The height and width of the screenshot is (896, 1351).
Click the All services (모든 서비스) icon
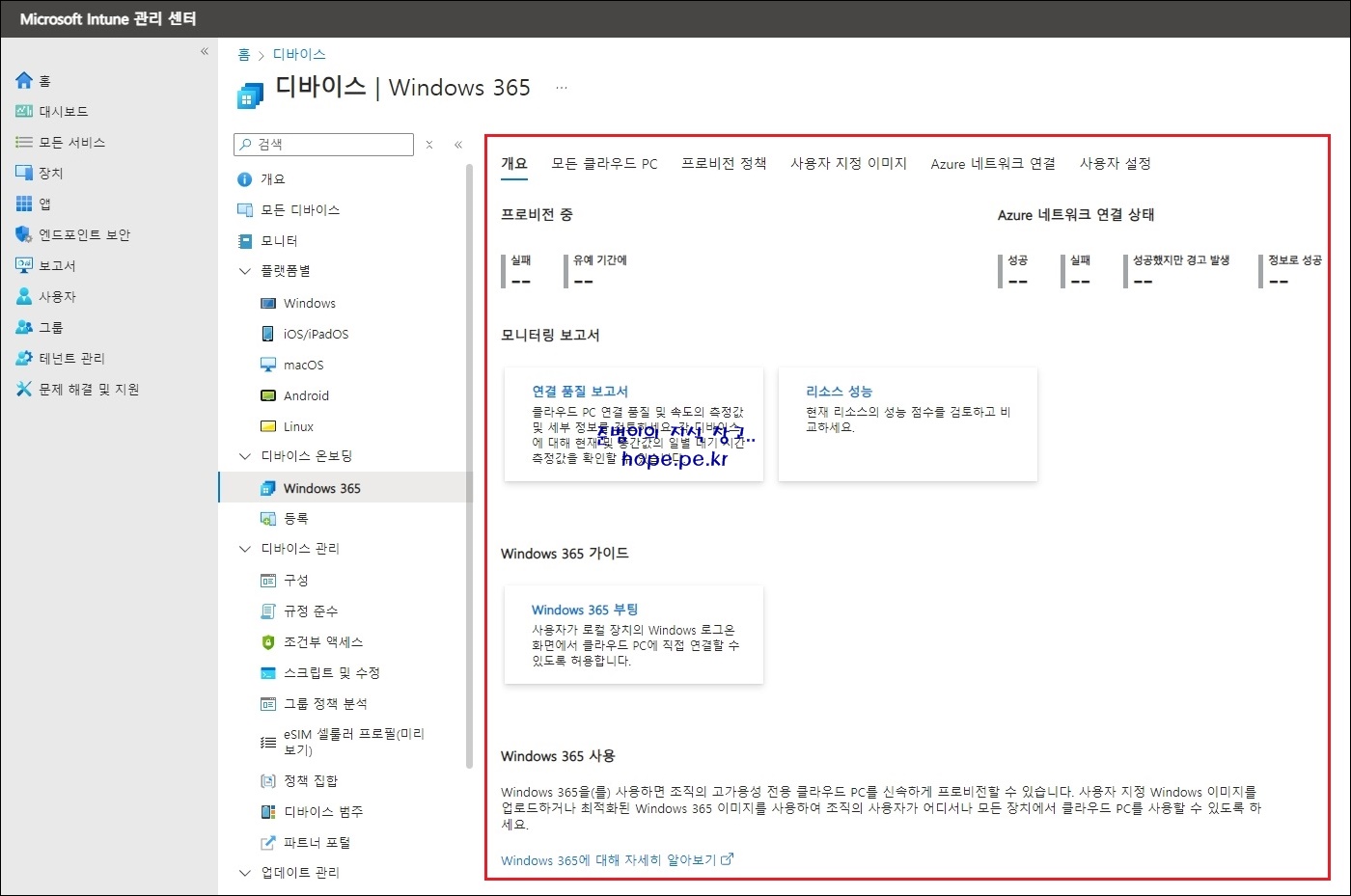pyautogui.click(x=24, y=142)
